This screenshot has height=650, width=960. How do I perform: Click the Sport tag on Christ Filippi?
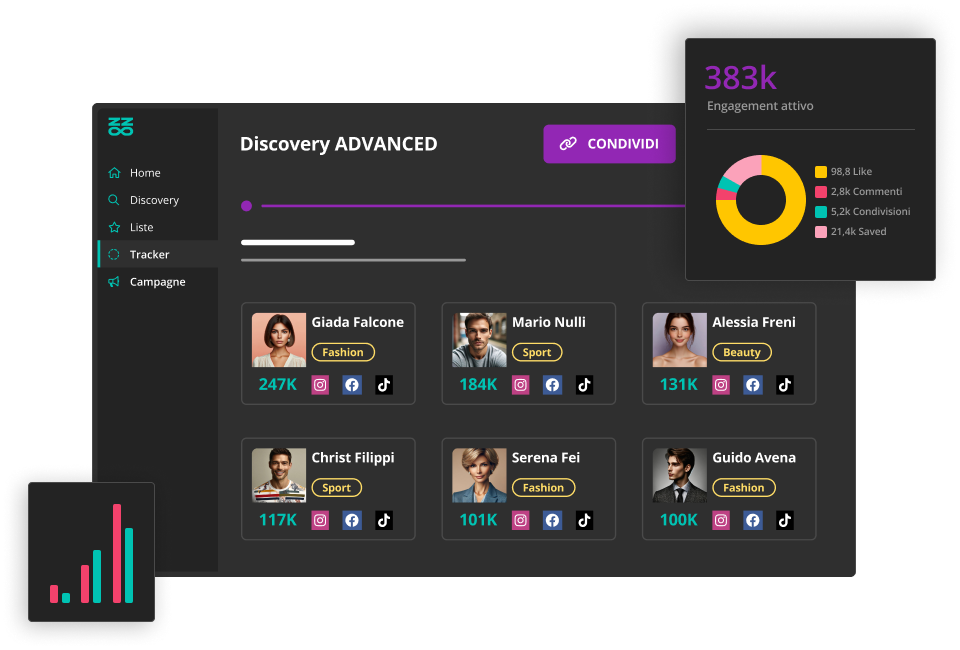(x=337, y=488)
